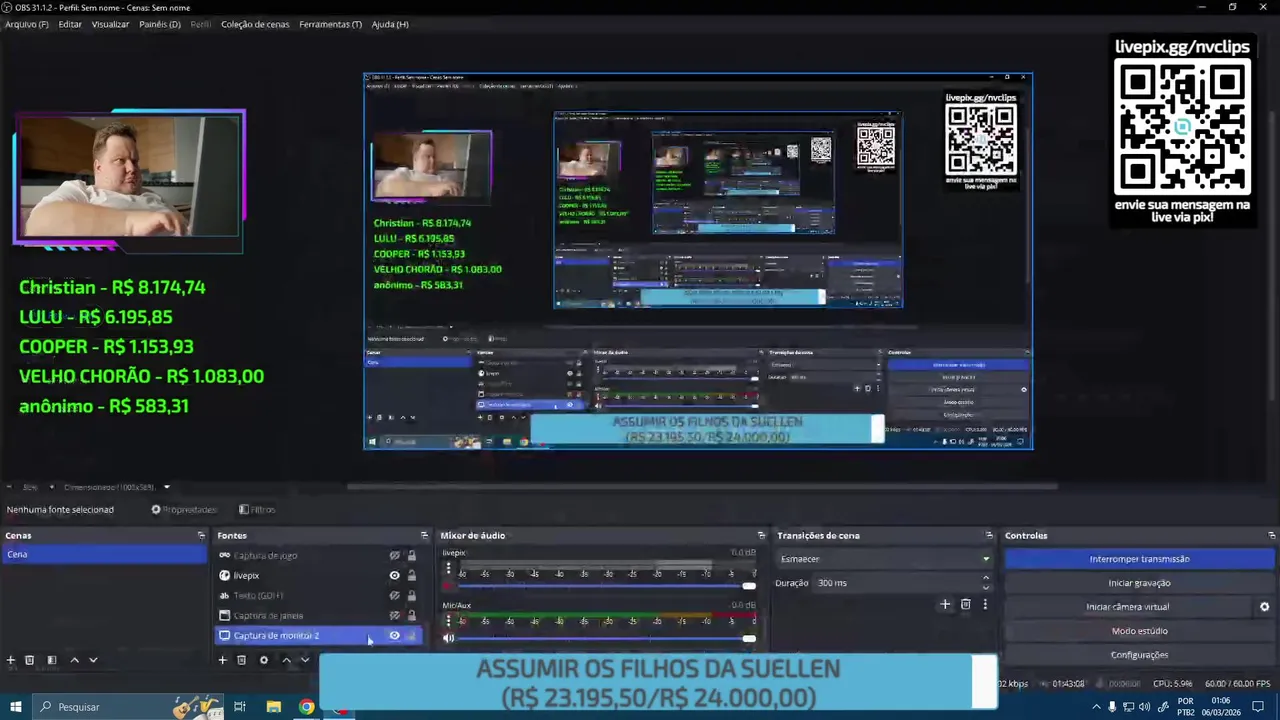Undock the Mixer de áudio panel
Image resolution: width=1280 pixels, height=720 pixels.
point(761,536)
